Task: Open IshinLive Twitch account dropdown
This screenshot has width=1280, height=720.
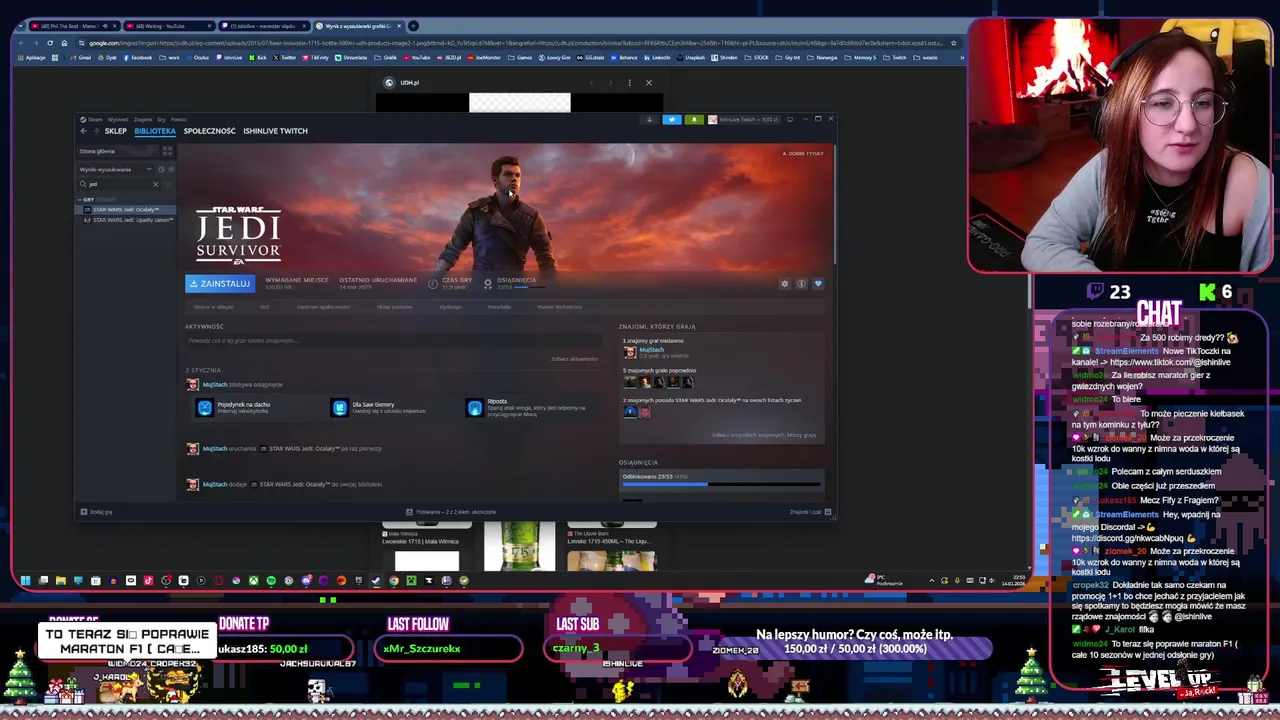Action: (x=743, y=119)
